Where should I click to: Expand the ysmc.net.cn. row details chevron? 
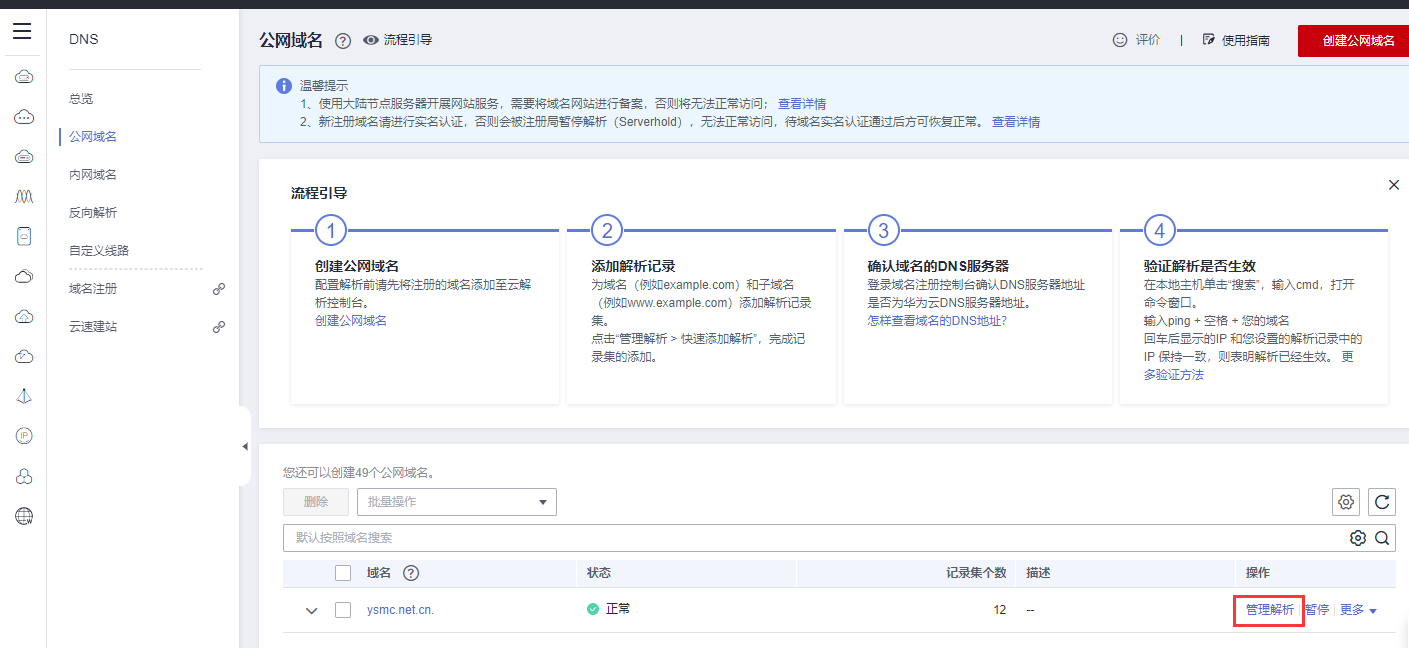click(312, 610)
